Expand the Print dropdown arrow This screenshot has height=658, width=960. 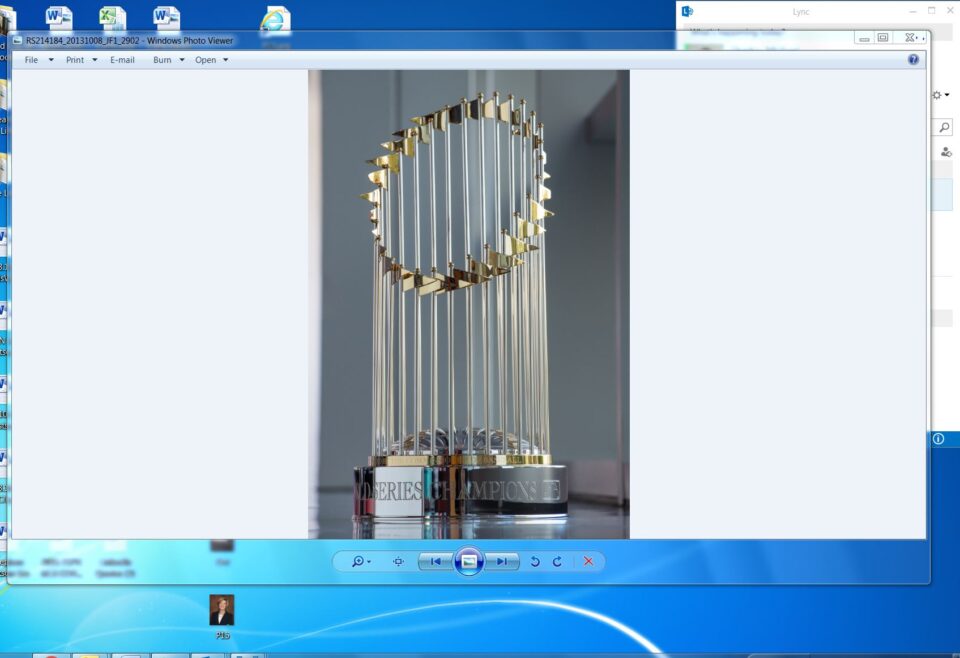coord(95,60)
